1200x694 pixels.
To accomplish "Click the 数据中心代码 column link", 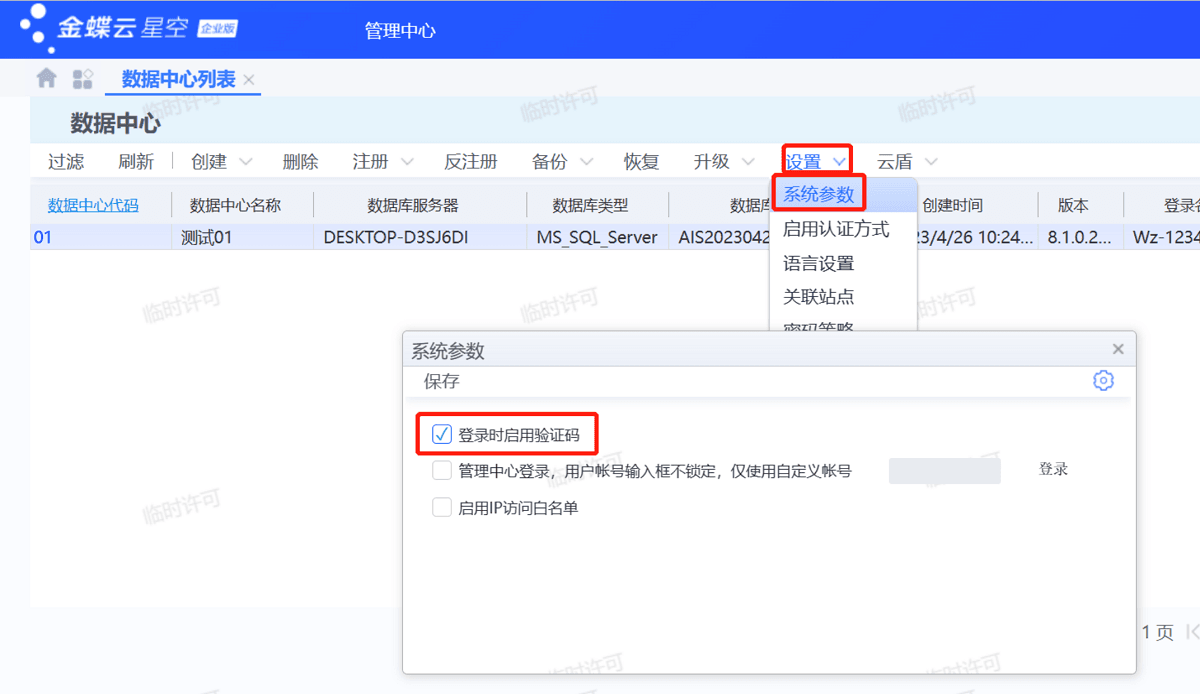I will pos(93,205).
